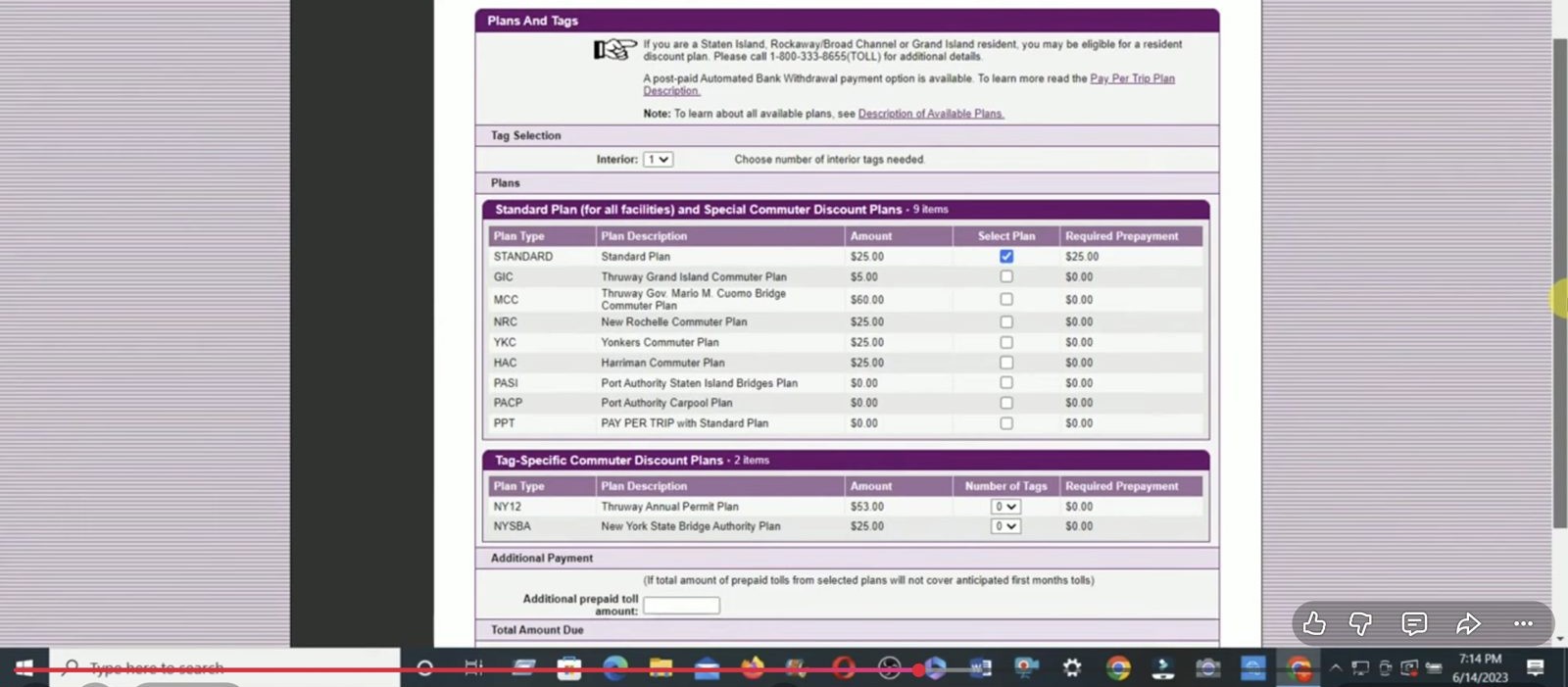Click the $53.00 amount in NY12 row
Screen dimensions: 1568x687
(867, 507)
